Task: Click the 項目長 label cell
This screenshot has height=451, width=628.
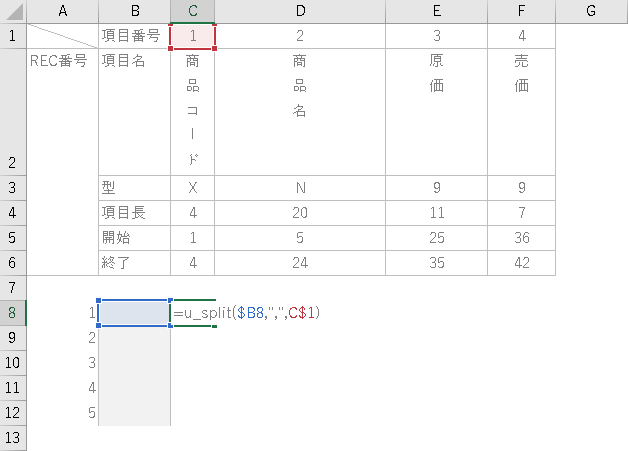Action: click(x=135, y=213)
